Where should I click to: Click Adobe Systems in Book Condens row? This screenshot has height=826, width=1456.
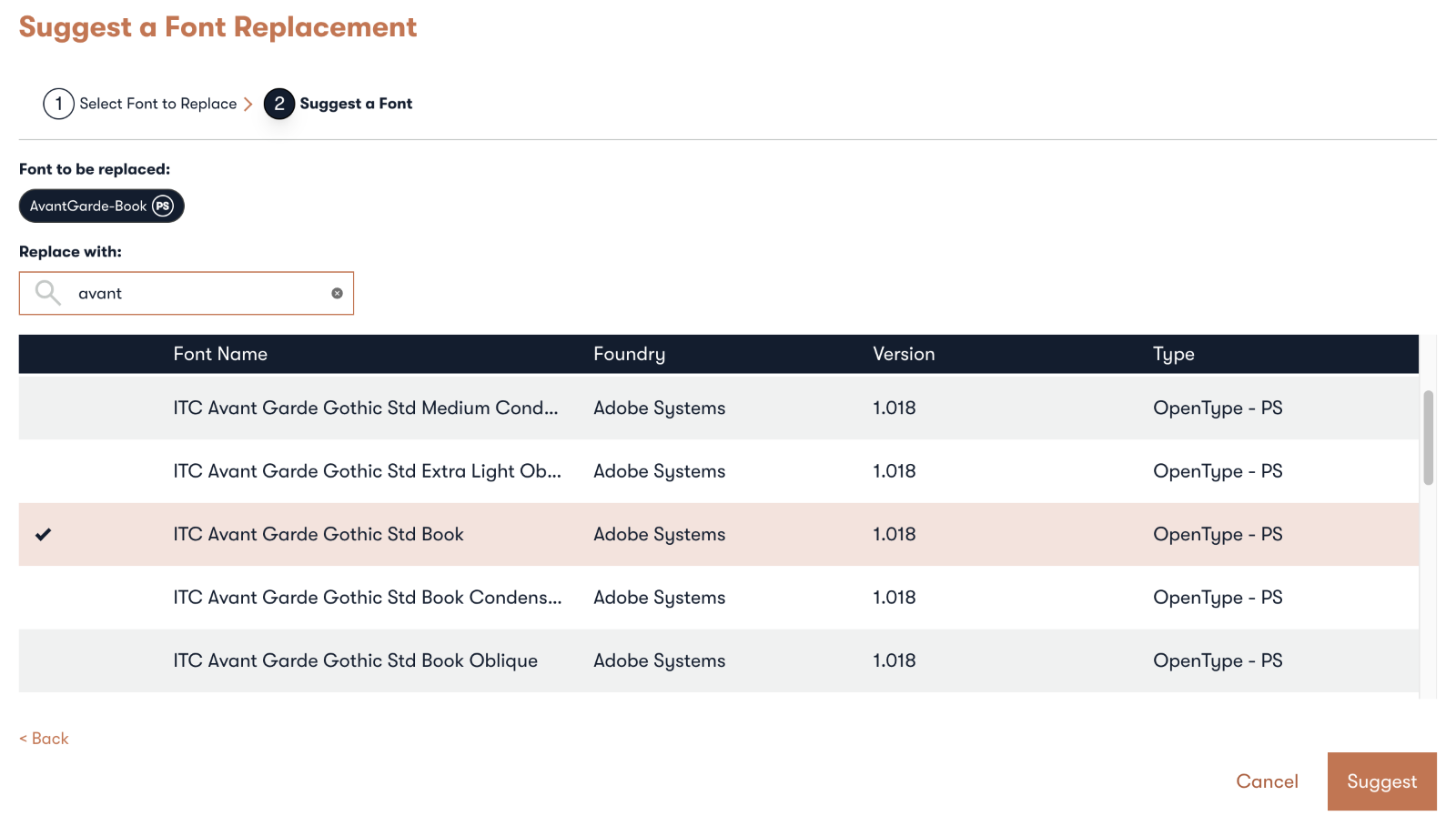(659, 598)
